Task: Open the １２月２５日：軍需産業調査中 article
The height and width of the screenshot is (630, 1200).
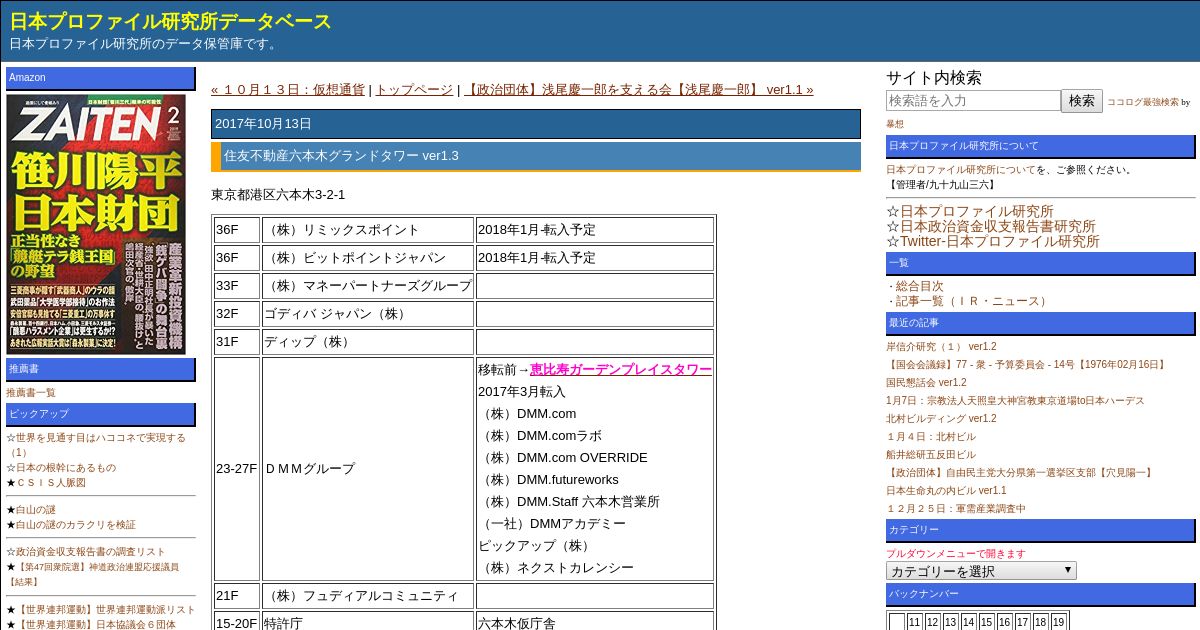Action: click(956, 509)
